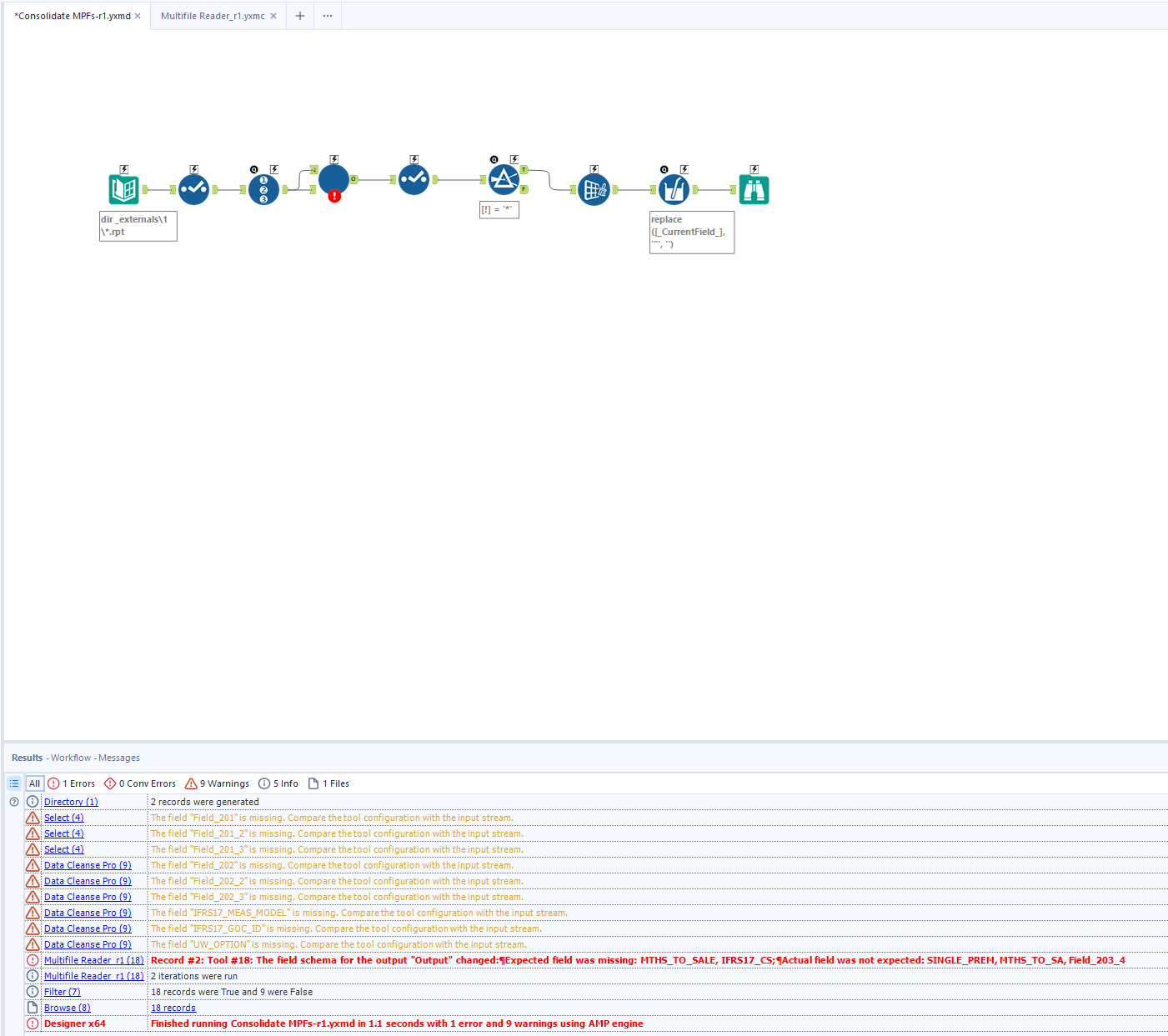Click the Filter (7) link in Results

tap(62, 992)
